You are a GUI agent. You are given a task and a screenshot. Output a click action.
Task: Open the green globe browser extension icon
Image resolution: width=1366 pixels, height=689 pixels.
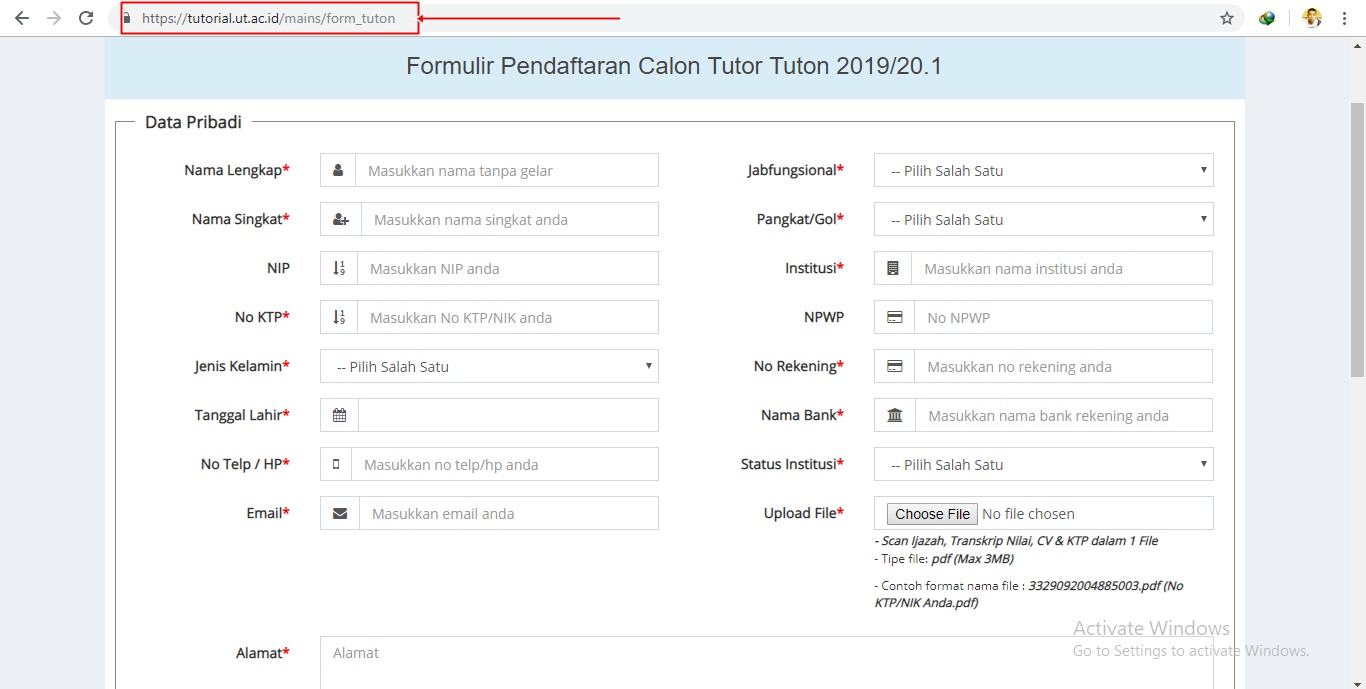pos(1267,18)
